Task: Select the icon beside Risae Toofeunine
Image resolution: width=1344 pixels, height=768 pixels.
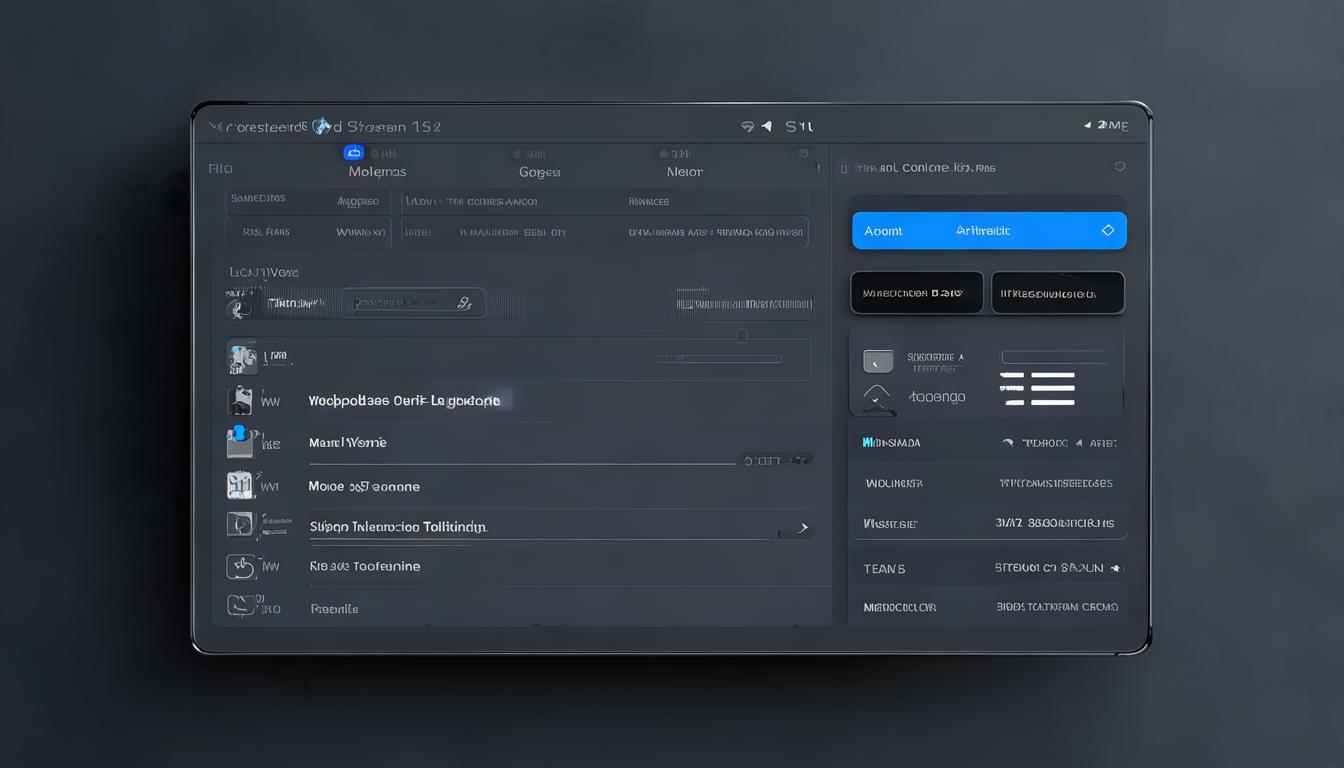Action: pos(240,566)
